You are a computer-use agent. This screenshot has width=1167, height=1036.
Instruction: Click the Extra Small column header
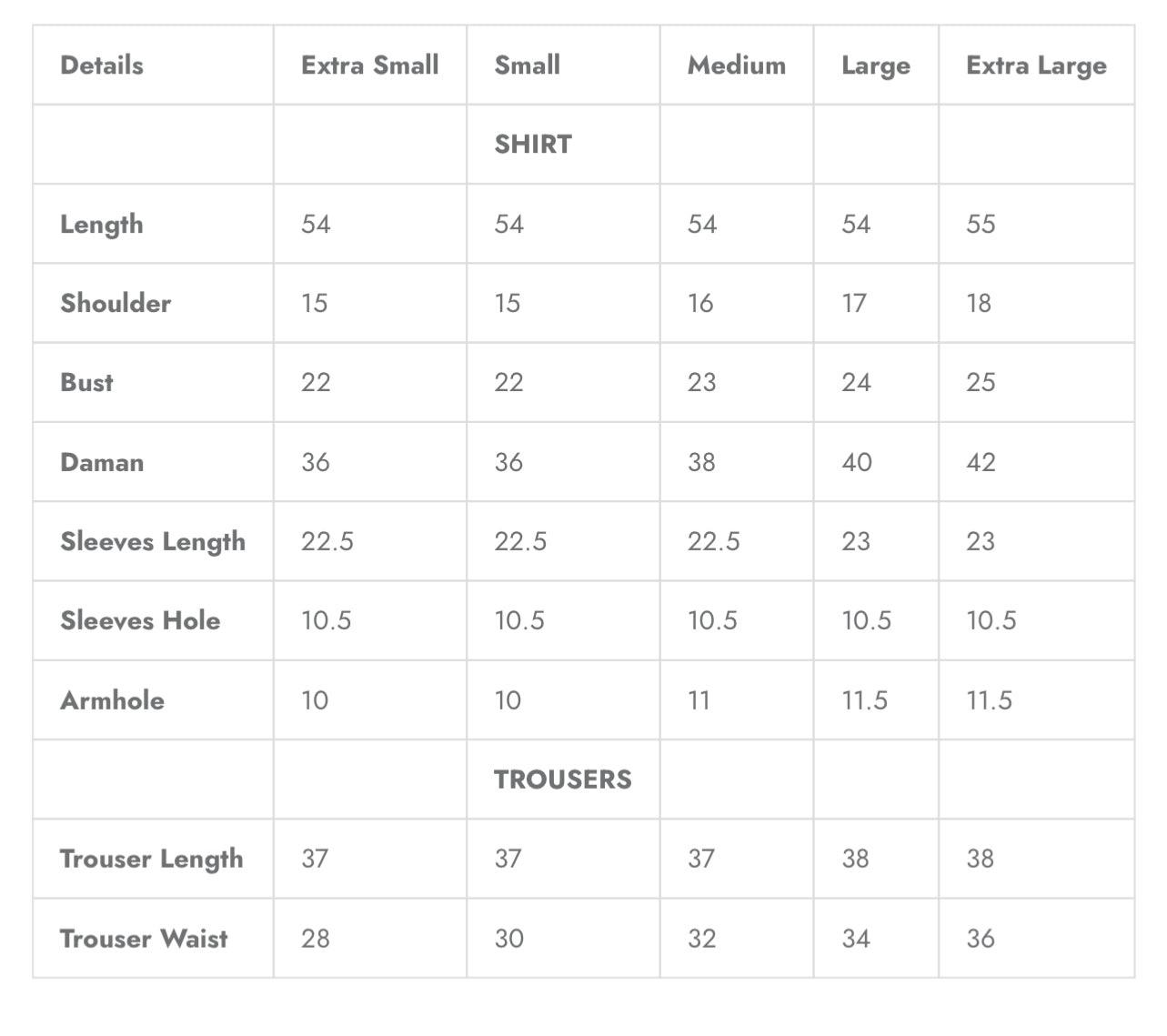tap(369, 65)
